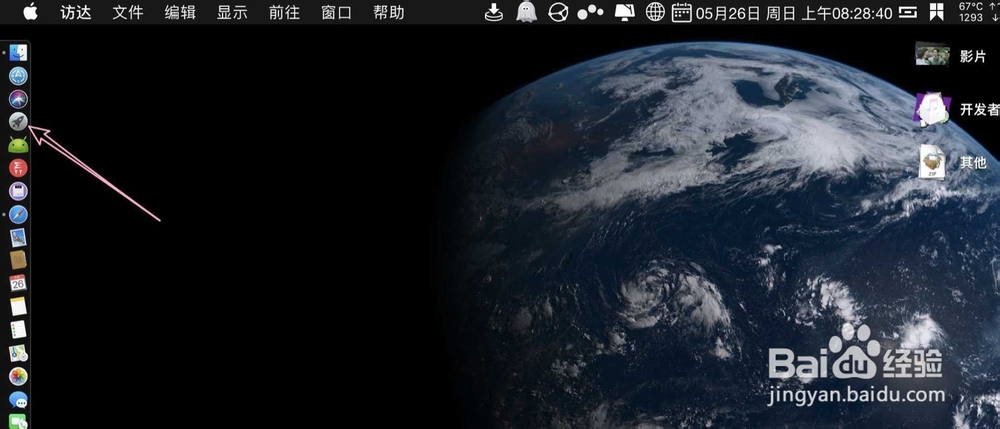Viewport: 1000px width, 429px height.
Task: Open the Apple menu
Action: (30, 11)
